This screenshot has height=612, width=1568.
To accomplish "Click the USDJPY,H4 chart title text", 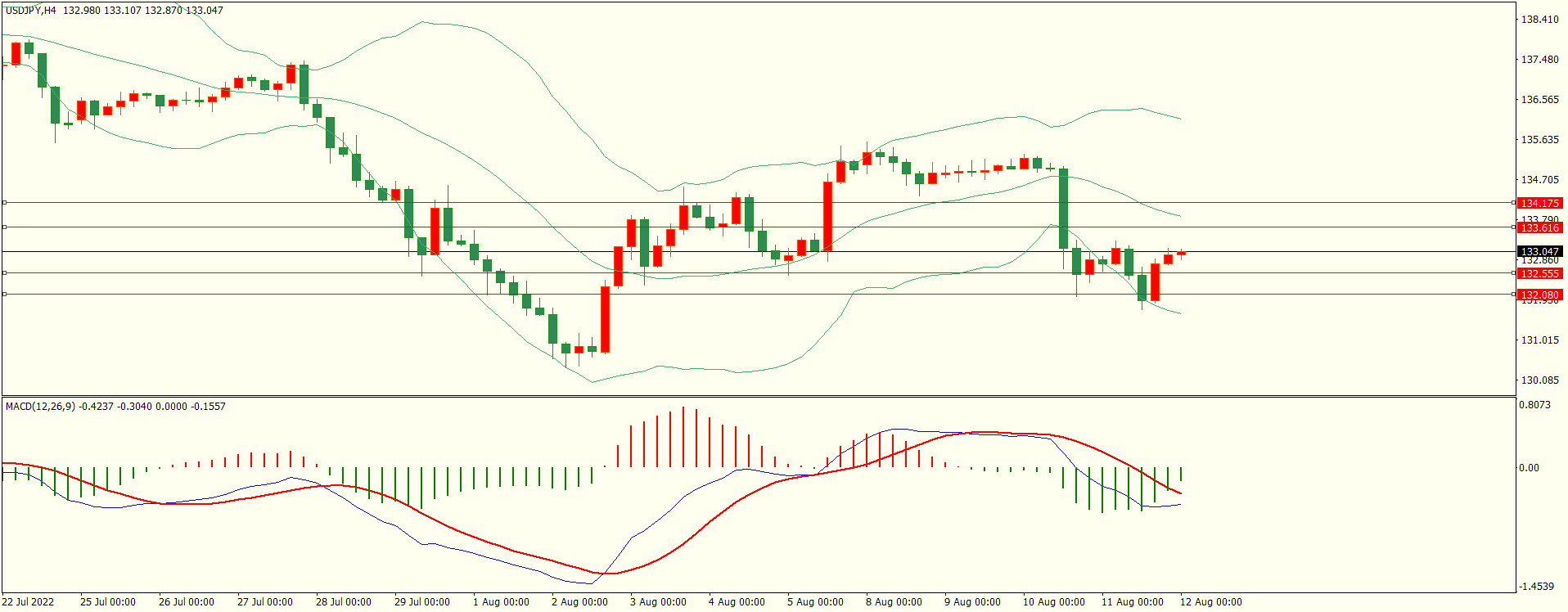I will pyautogui.click(x=31, y=11).
